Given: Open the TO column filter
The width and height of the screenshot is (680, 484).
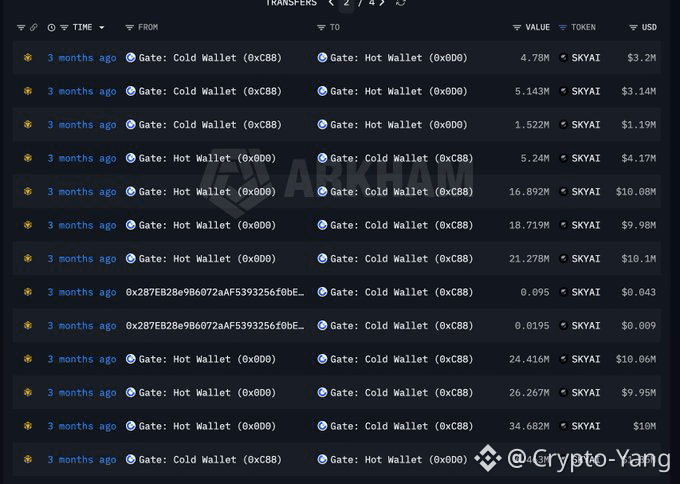Looking at the screenshot, I should [321, 27].
